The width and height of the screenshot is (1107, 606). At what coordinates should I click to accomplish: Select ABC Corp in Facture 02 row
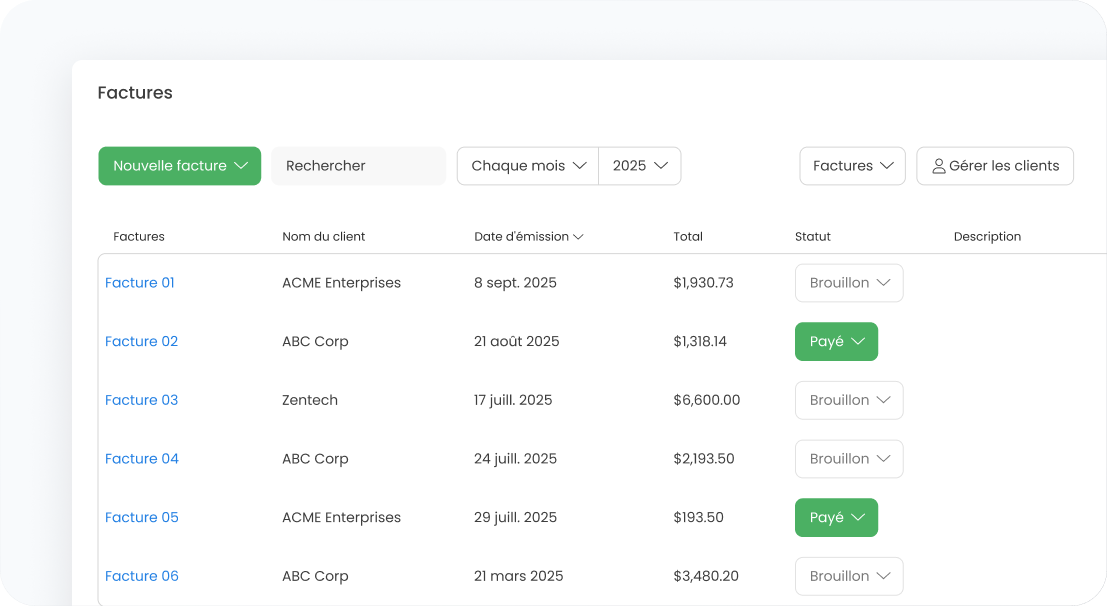point(315,341)
